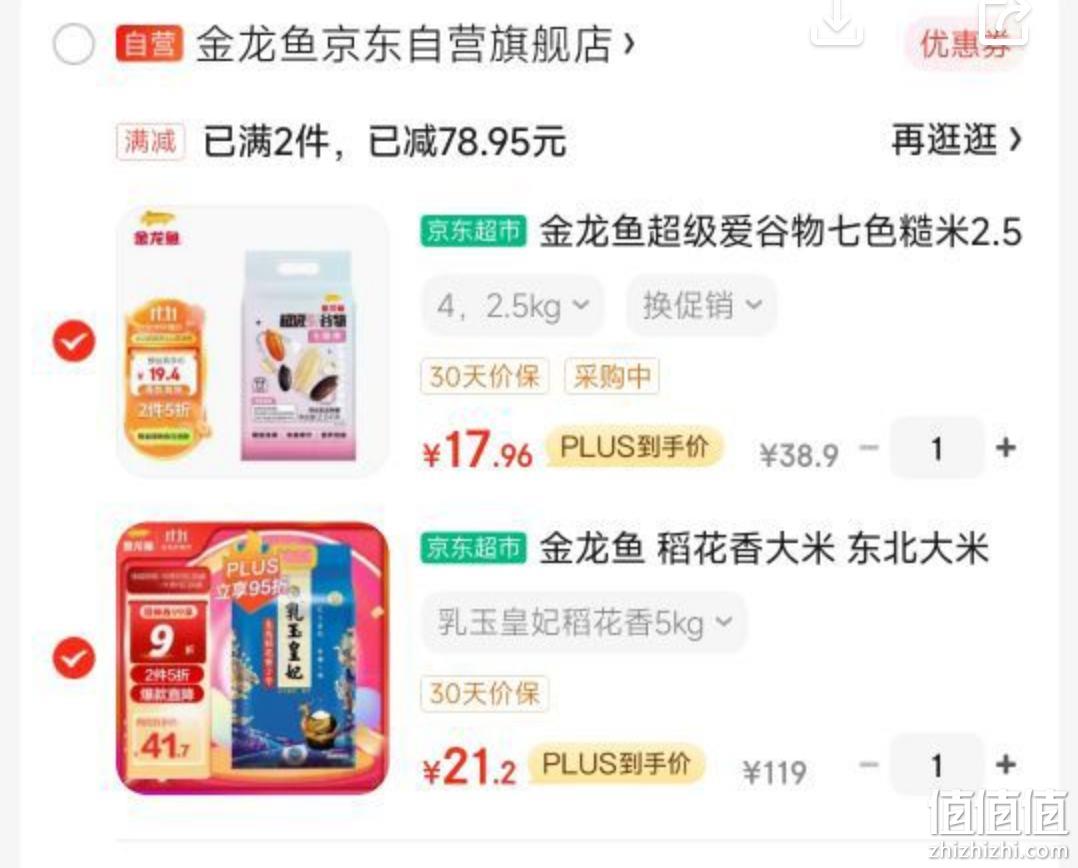Open the 七色糙米 product thumbnail
The height and width of the screenshot is (868, 1078).
click(x=253, y=341)
